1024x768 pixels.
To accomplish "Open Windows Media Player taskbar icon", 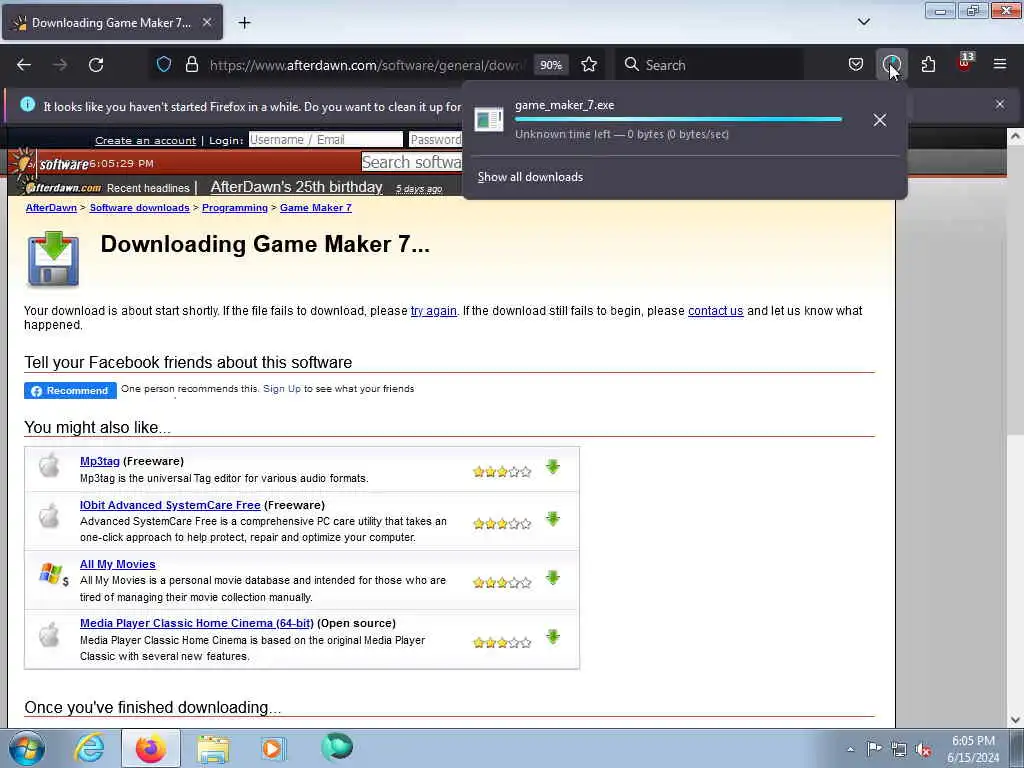I will (x=272, y=748).
